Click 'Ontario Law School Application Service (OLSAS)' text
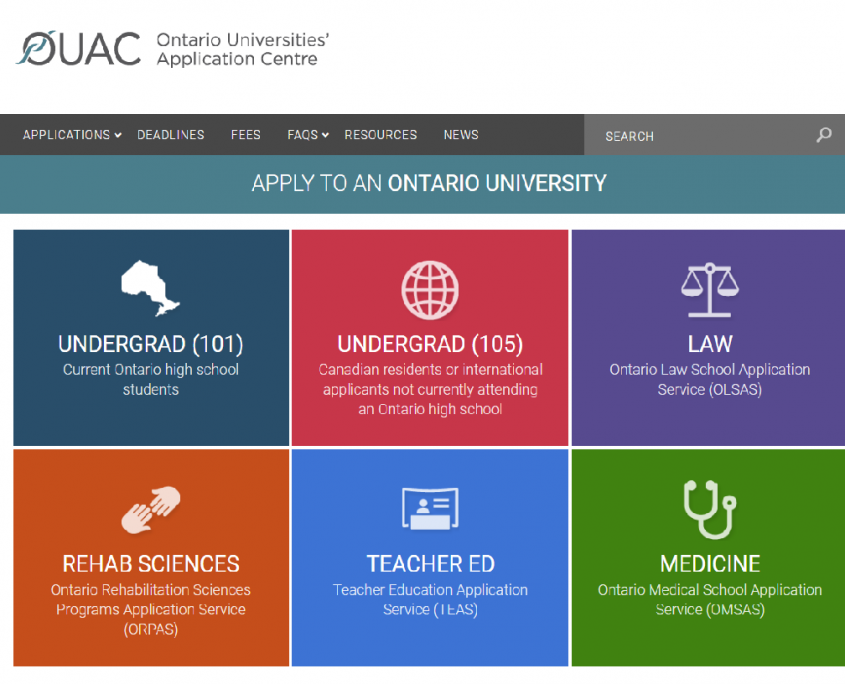Image resolution: width=845 pixels, height=684 pixels. point(710,379)
